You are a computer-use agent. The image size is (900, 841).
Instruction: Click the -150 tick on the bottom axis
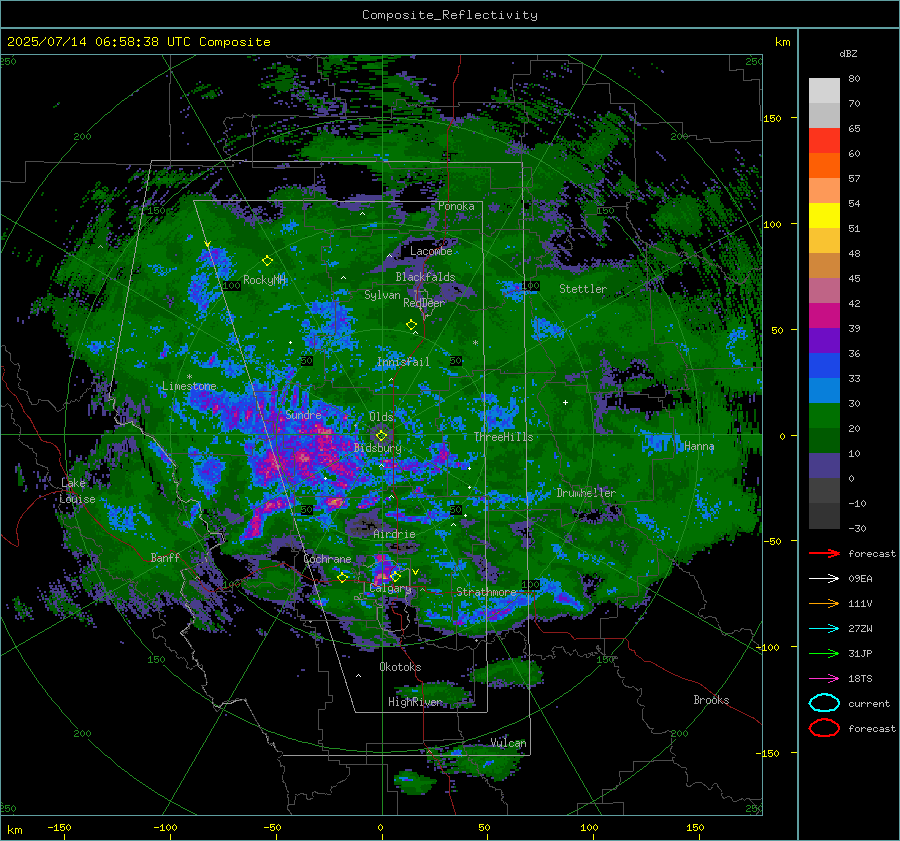[59, 828]
